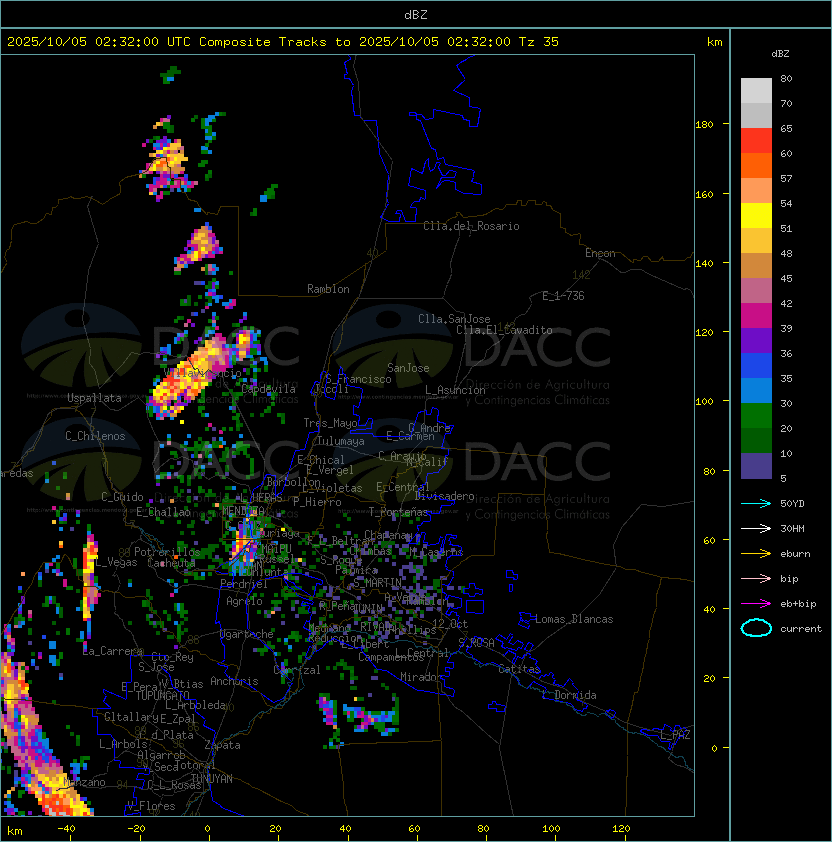
Task: Choose the dark orange 57-60 dBZ swatch
Action: [756, 165]
